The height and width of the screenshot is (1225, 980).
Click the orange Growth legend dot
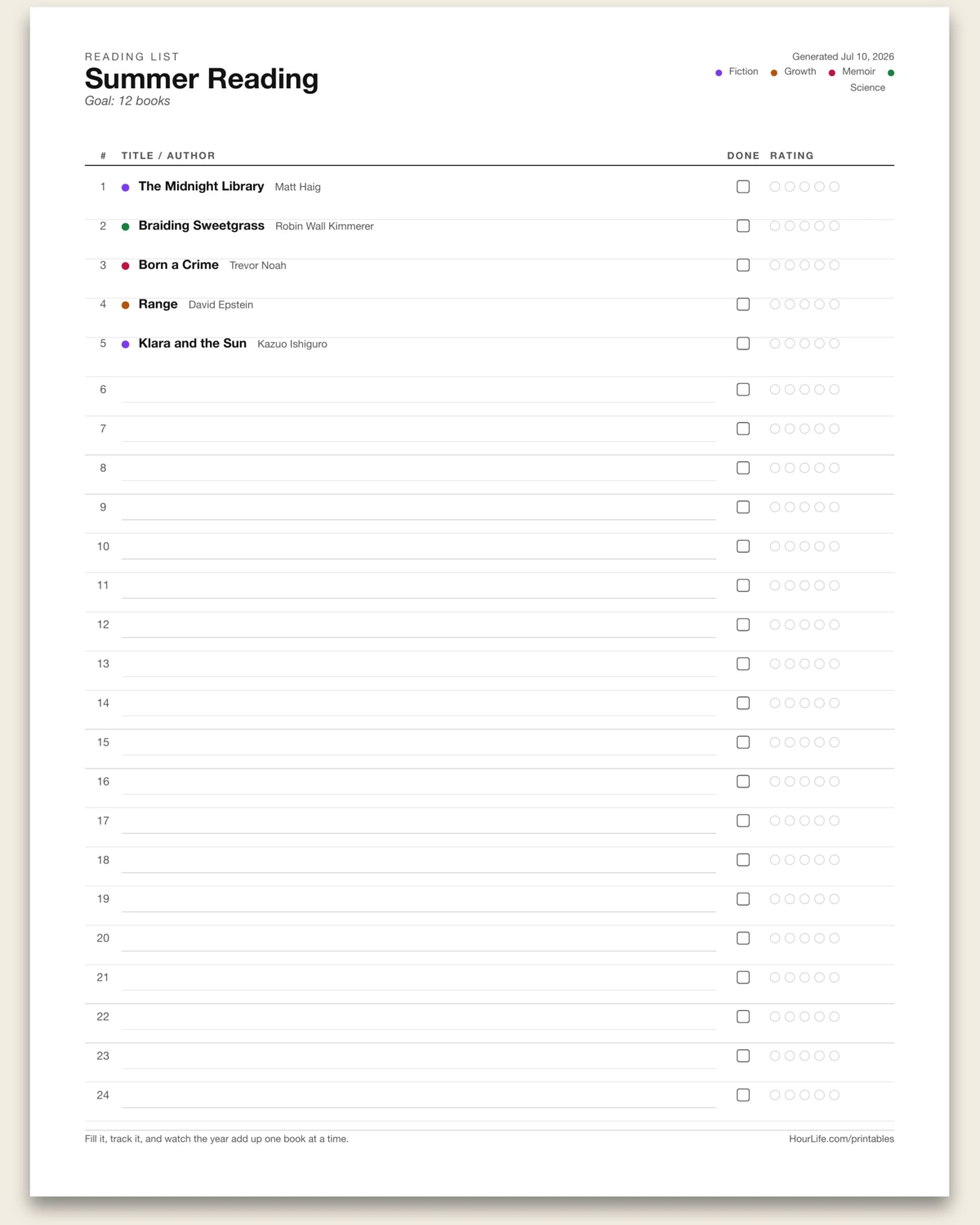774,73
